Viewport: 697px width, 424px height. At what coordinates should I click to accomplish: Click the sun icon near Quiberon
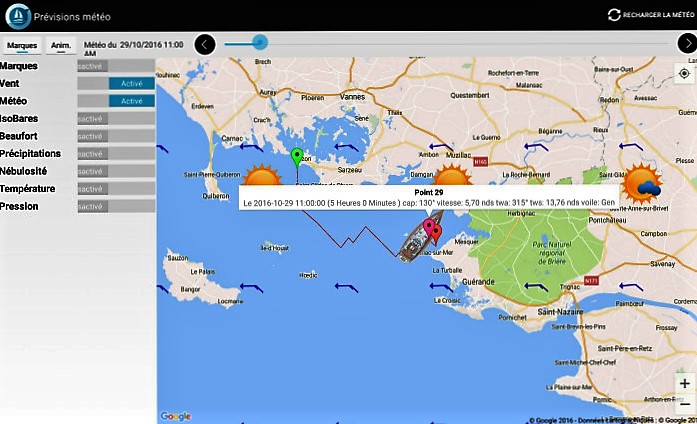(262, 175)
